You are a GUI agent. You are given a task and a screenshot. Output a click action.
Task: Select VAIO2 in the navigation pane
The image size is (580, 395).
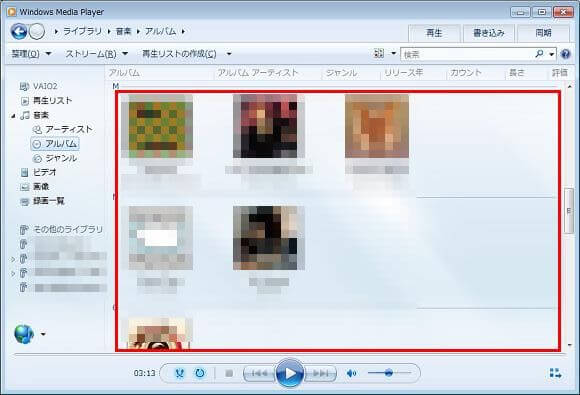coord(45,86)
